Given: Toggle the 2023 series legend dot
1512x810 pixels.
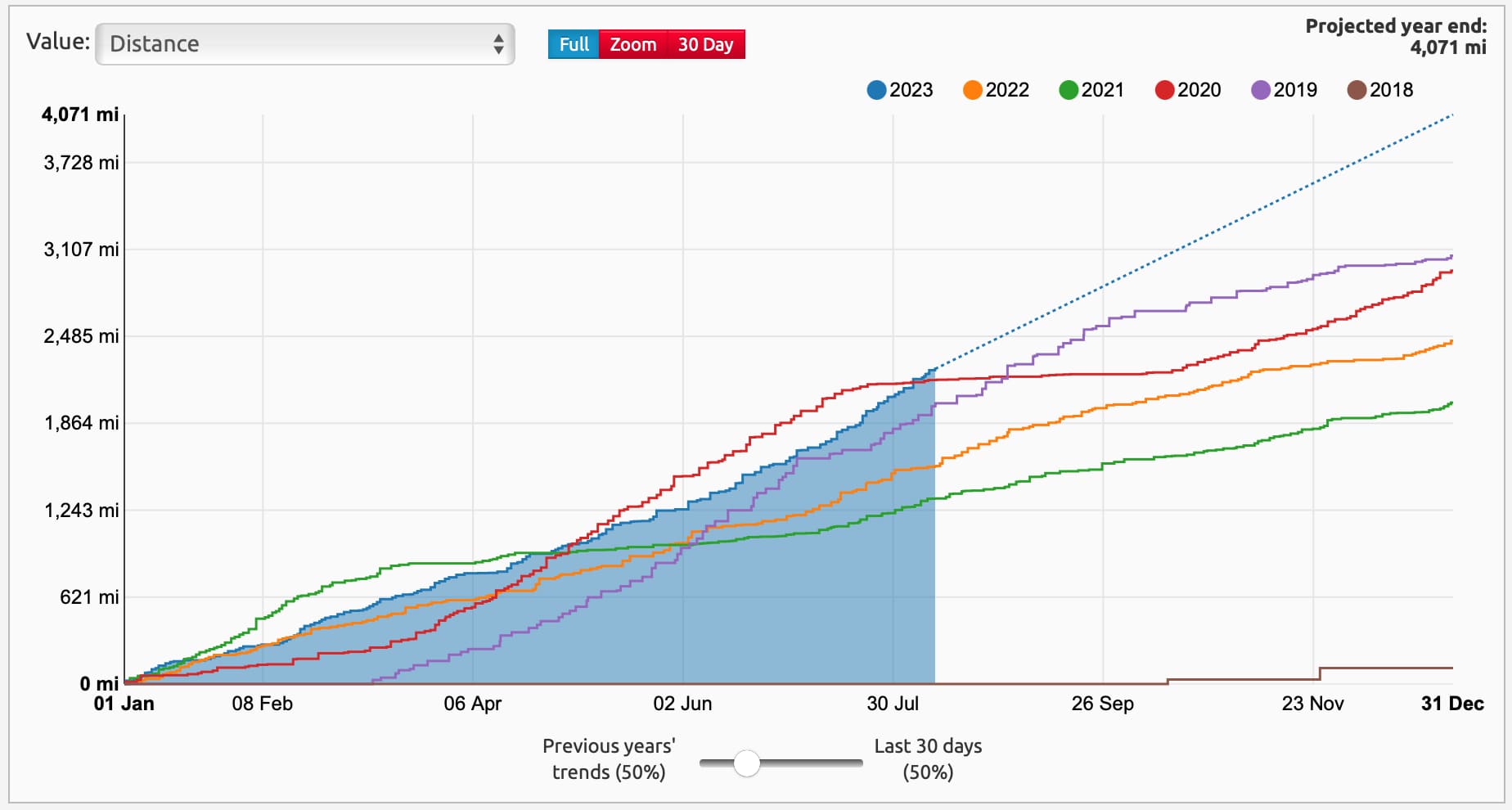Looking at the screenshot, I should click(876, 90).
